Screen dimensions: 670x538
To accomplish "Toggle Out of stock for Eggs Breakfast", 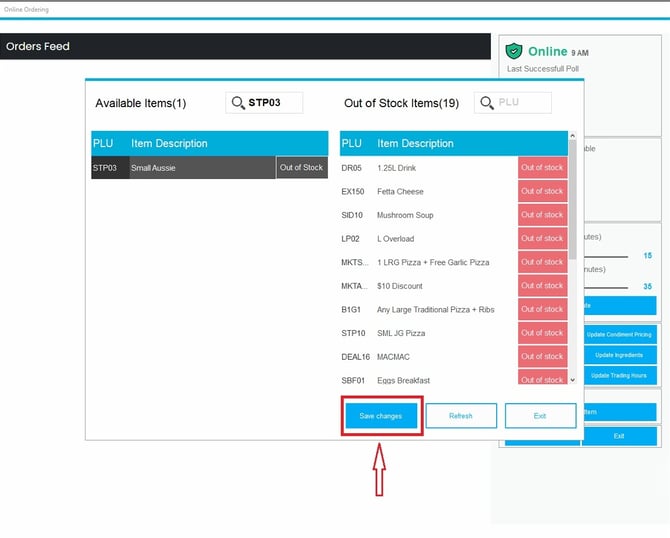I will [x=542, y=377].
